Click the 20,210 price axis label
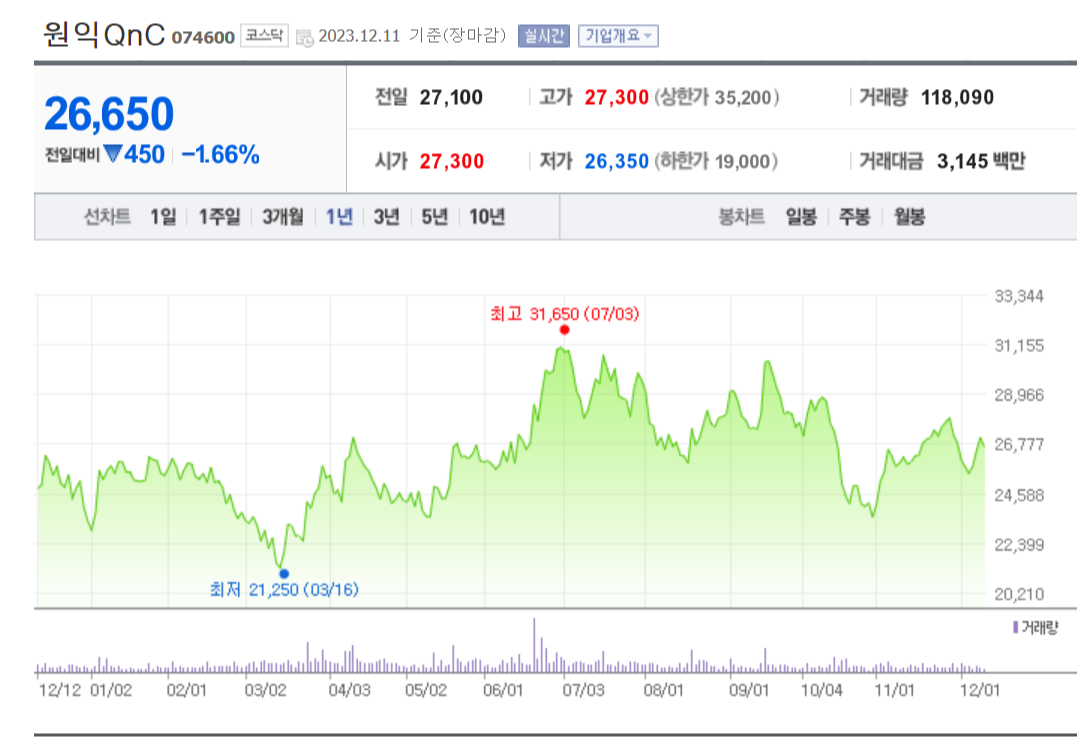 click(1019, 594)
